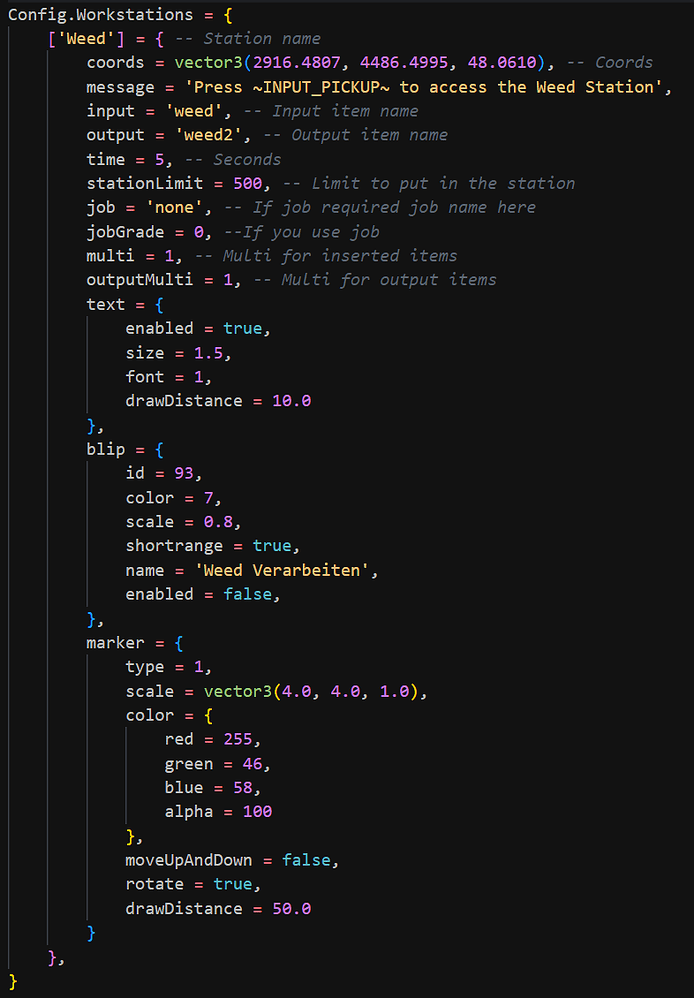Click the jobGrade property name

point(125,231)
